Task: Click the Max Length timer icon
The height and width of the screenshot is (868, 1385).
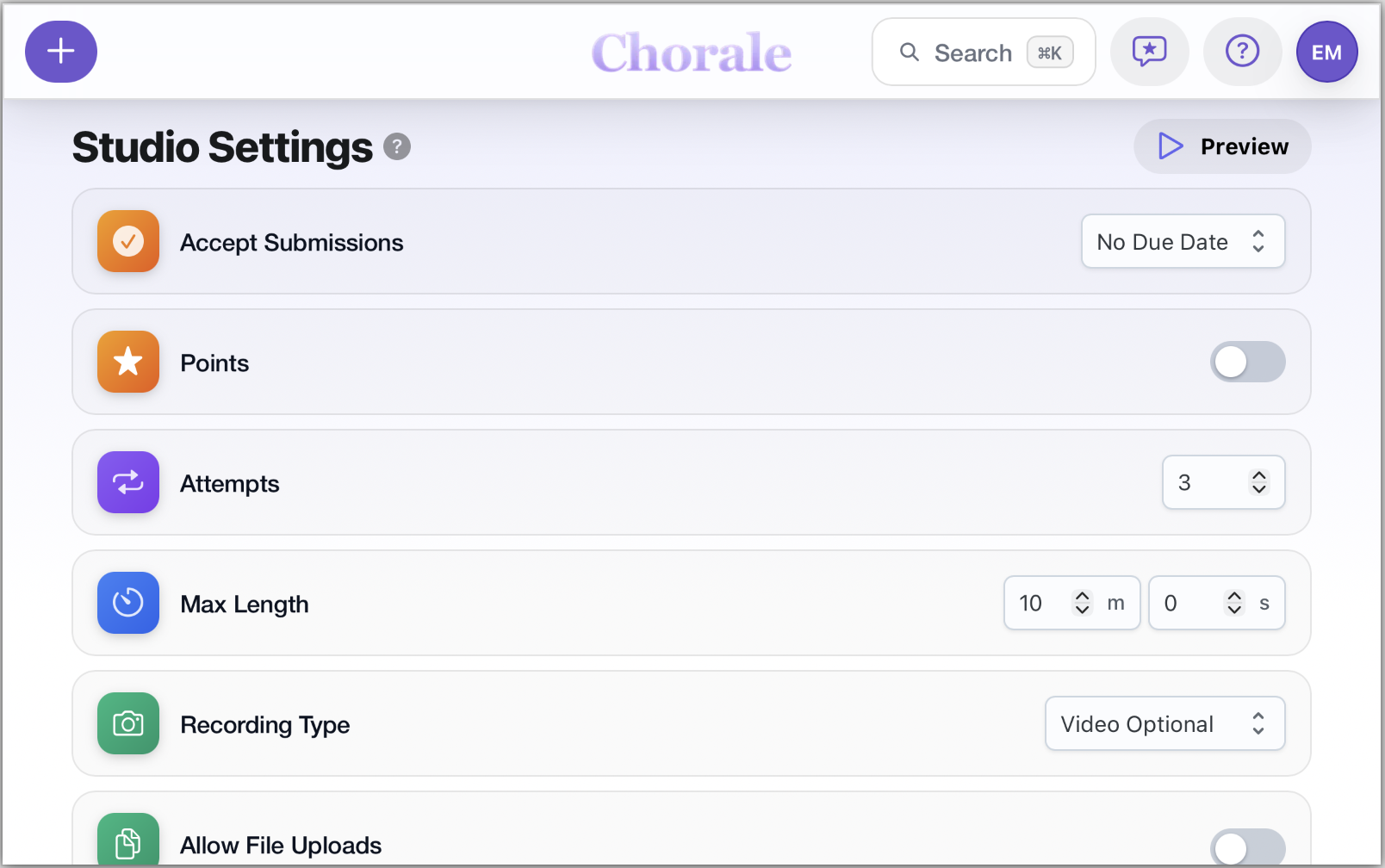Action: click(x=128, y=603)
